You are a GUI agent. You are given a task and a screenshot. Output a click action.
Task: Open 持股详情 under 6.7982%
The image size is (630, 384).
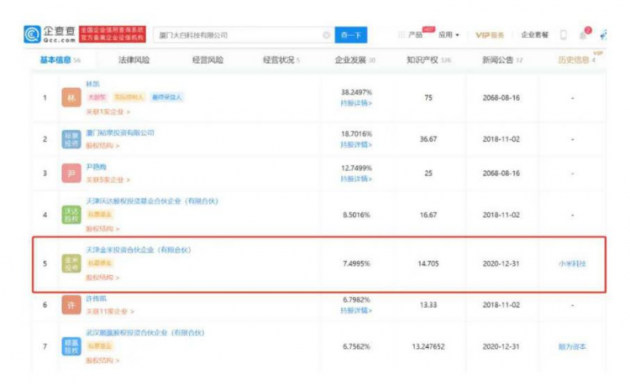(x=356, y=310)
